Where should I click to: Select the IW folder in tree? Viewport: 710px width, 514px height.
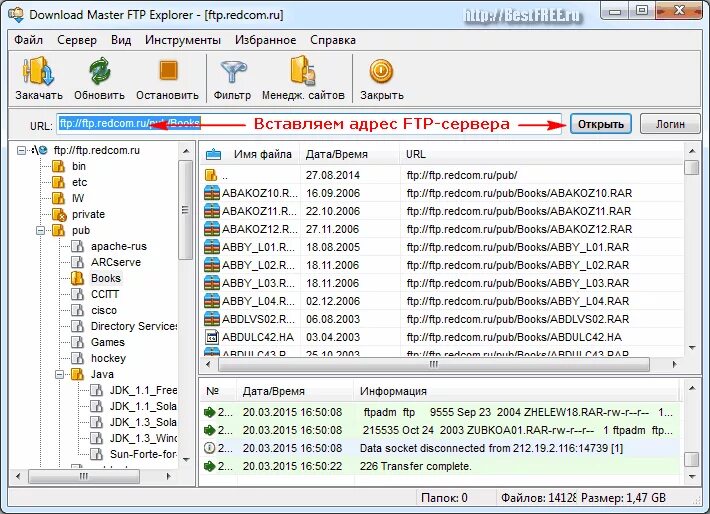[x=78, y=198]
